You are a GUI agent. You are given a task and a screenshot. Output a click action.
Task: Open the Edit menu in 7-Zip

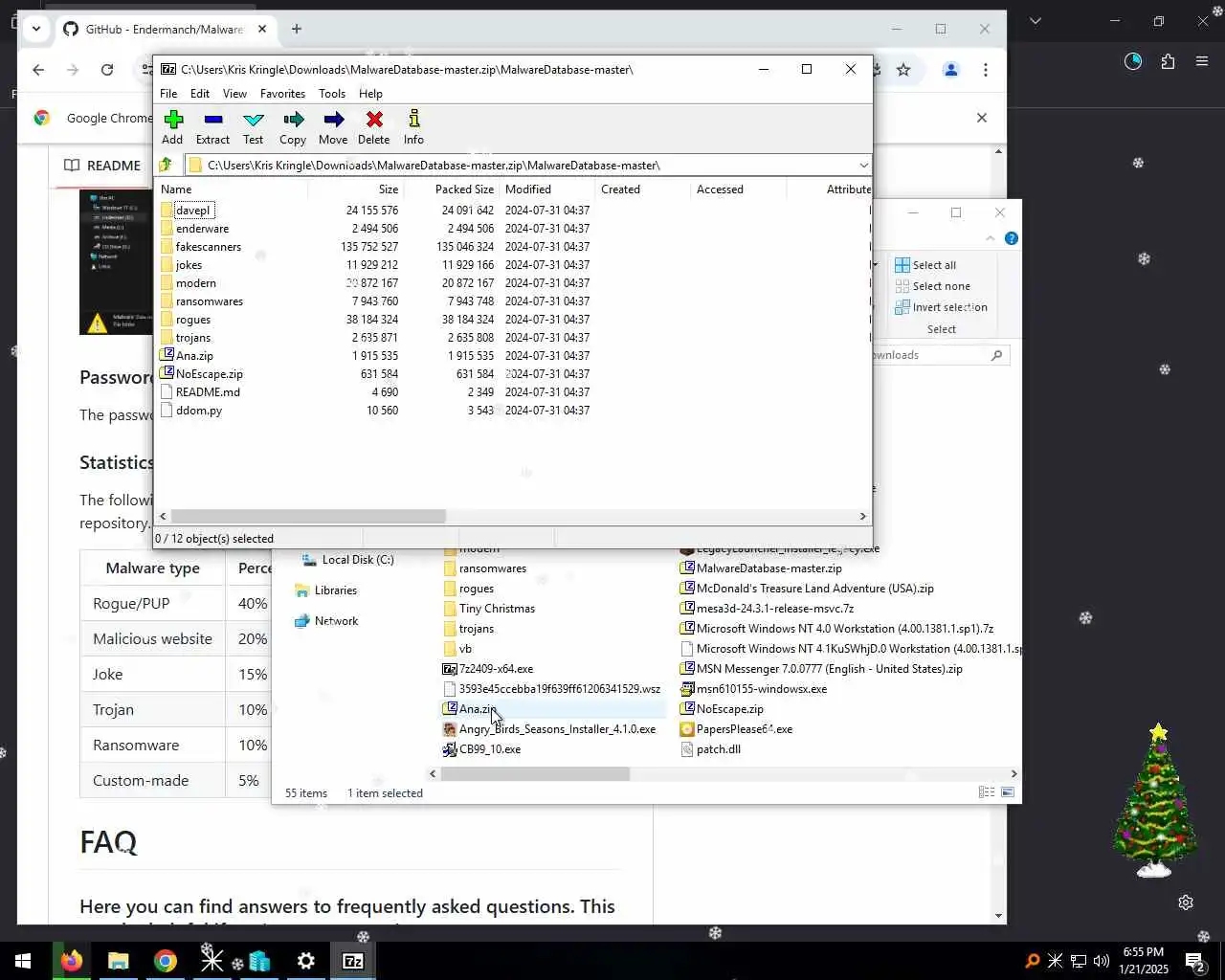[x=200, y=94]
